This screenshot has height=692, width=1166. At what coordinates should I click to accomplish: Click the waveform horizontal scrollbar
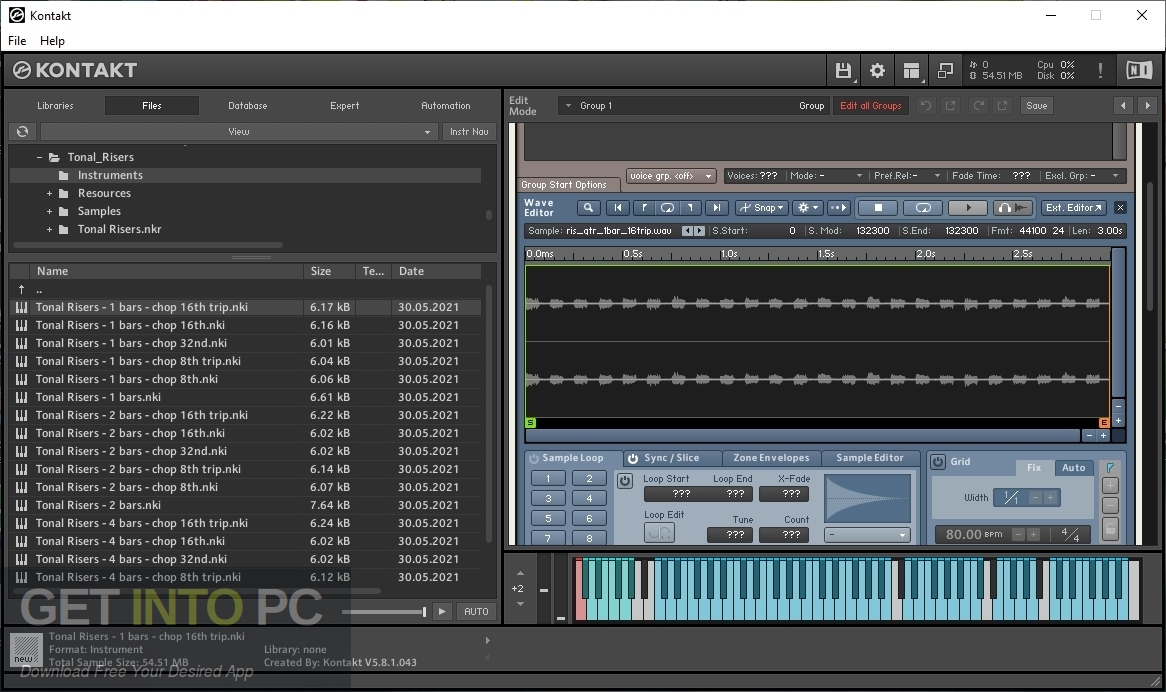[x=803, y=436]
